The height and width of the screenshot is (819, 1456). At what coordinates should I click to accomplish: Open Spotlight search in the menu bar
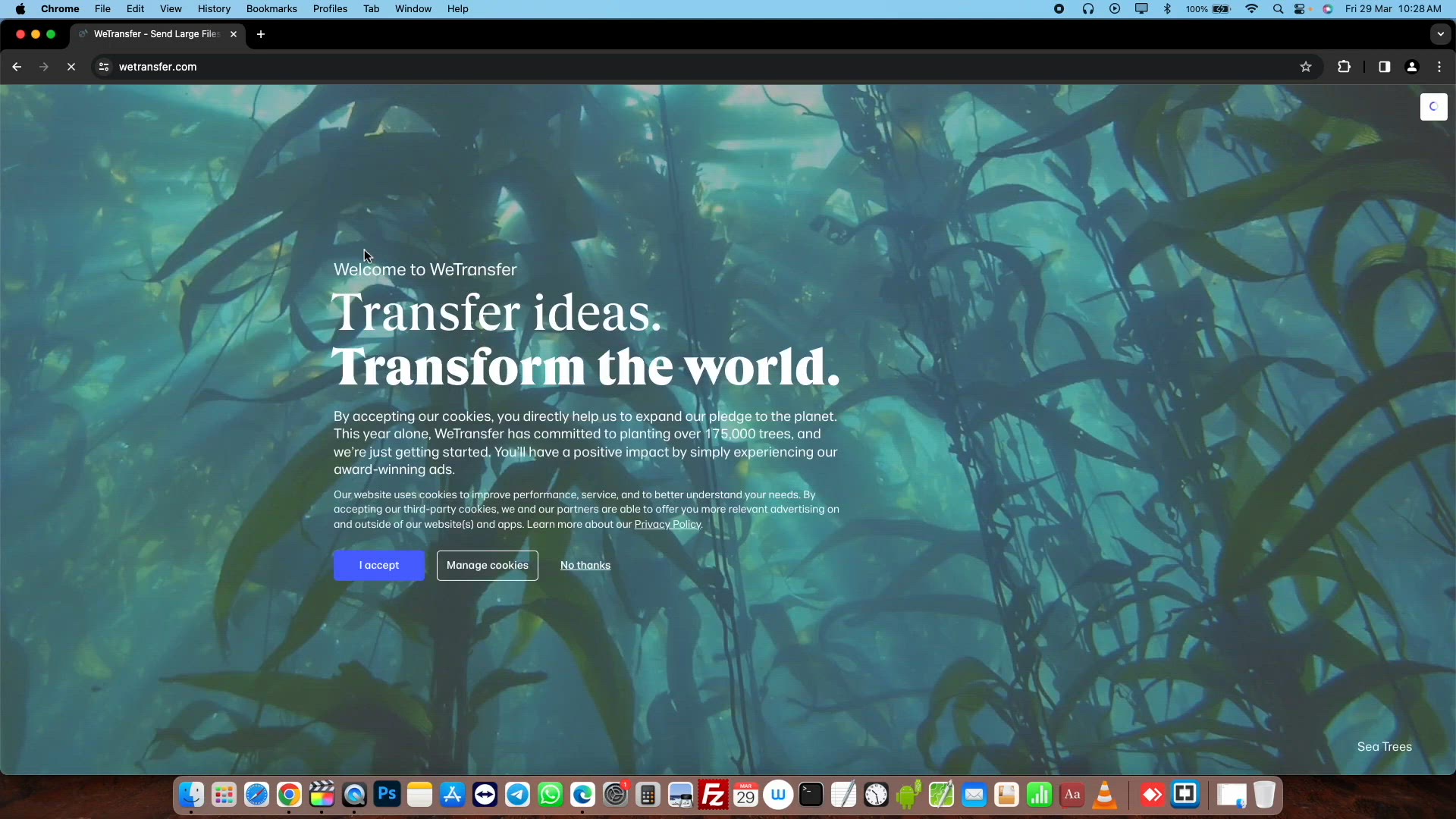tap(1278, 9)
